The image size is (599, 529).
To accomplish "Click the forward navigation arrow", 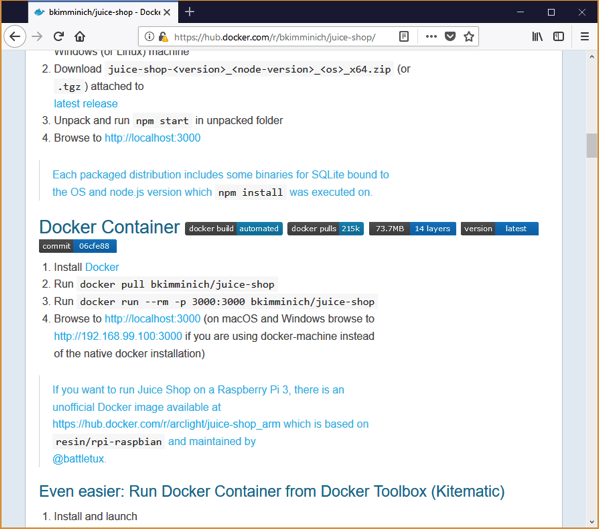I will pos(37,37).
